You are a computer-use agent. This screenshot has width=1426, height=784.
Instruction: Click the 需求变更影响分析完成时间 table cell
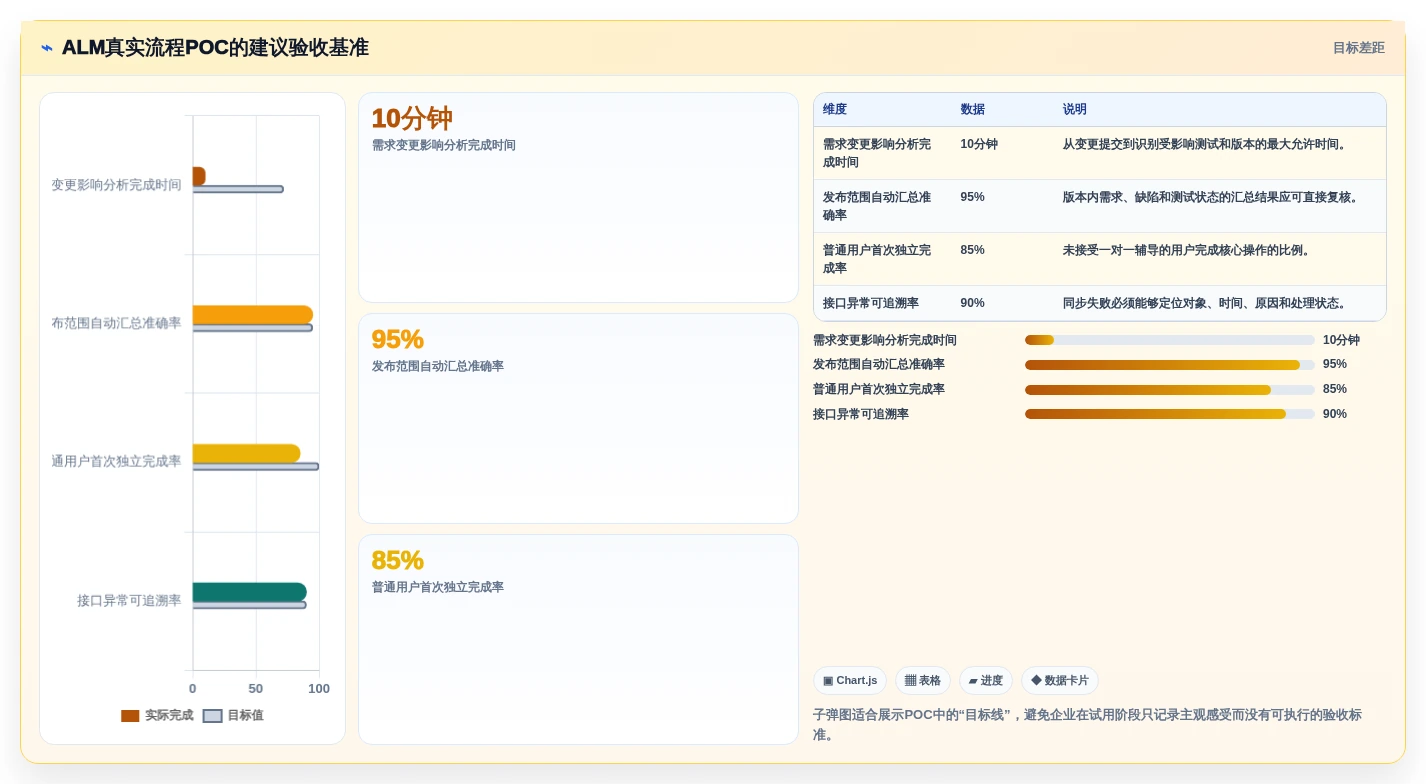(882, 153)
